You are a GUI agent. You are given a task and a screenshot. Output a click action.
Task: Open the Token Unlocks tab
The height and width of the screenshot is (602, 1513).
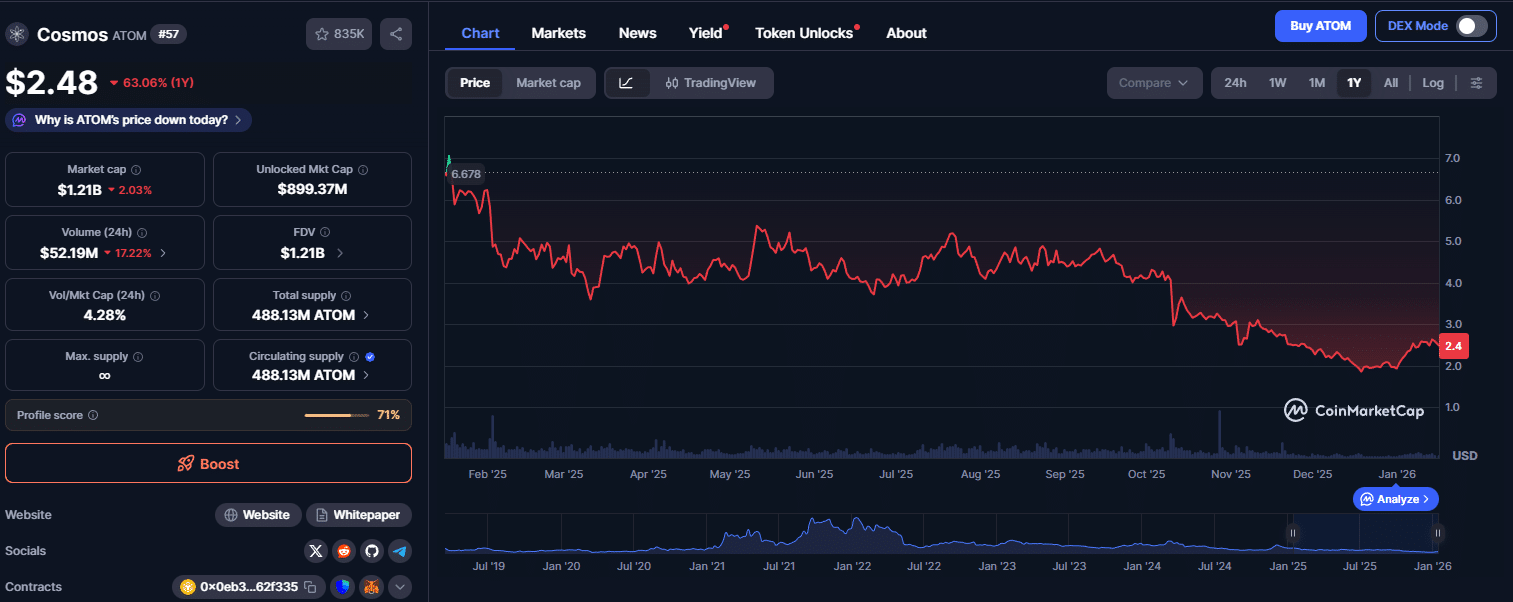click(x=803, y=32)
